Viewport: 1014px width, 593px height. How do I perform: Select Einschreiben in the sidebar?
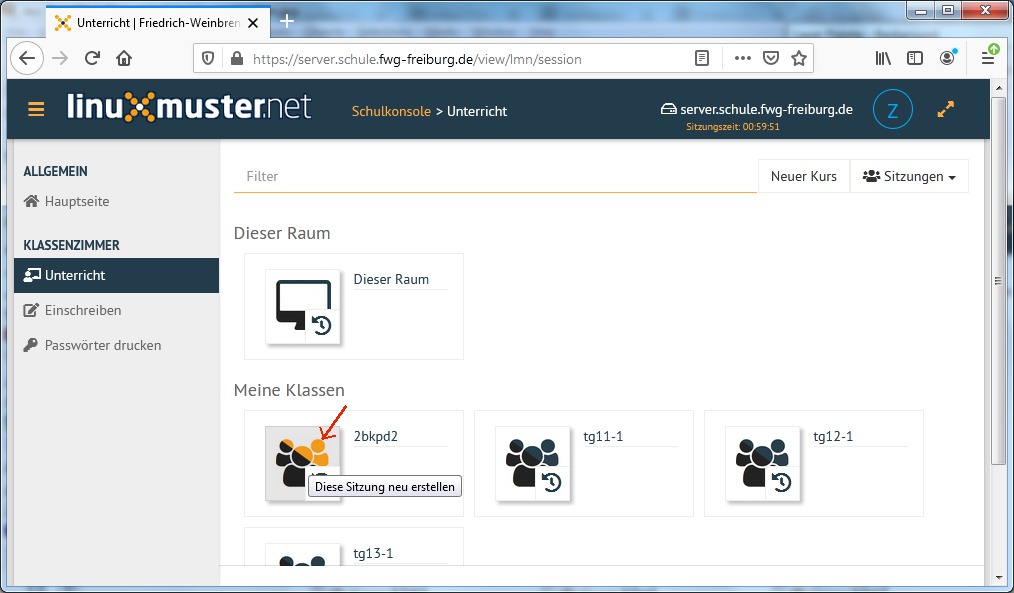83,310
